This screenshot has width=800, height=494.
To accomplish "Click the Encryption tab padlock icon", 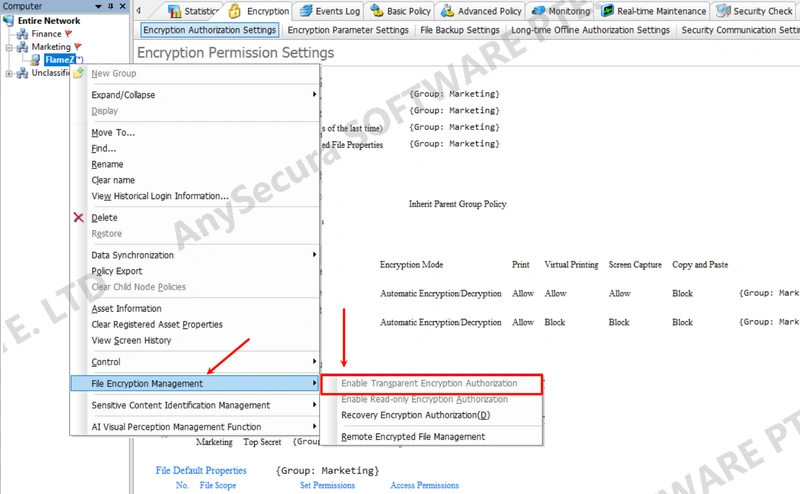I will pyautogui.click(x=235, y=11).
